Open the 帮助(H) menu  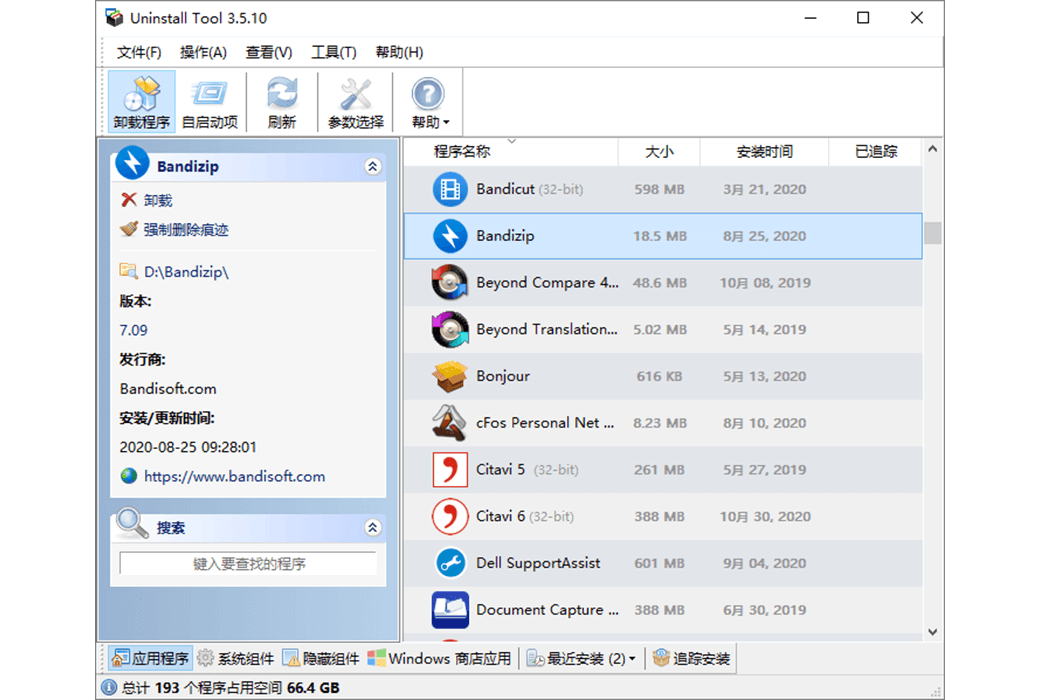pyautogui.click(x=399, y=52)
